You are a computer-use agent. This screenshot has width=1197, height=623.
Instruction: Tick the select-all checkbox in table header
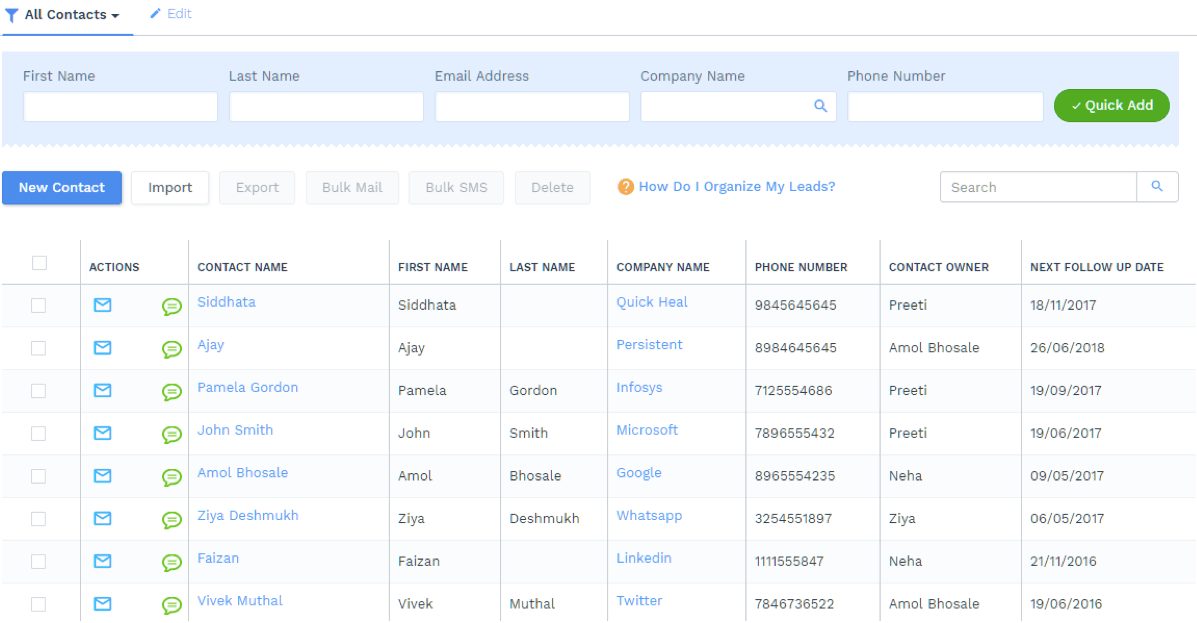pos(40,263)
